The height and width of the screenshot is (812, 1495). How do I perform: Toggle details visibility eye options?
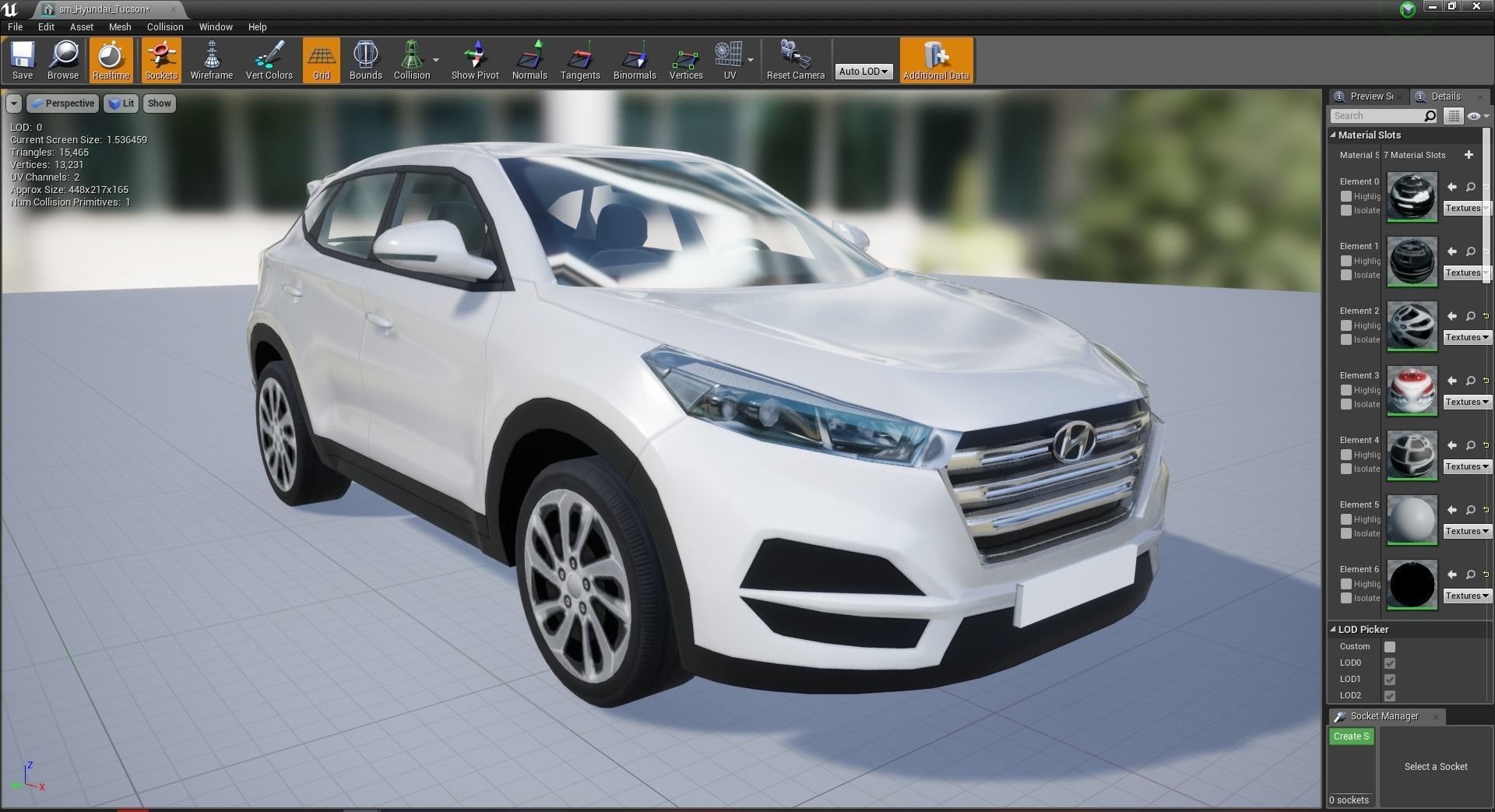pos(1477,116)
